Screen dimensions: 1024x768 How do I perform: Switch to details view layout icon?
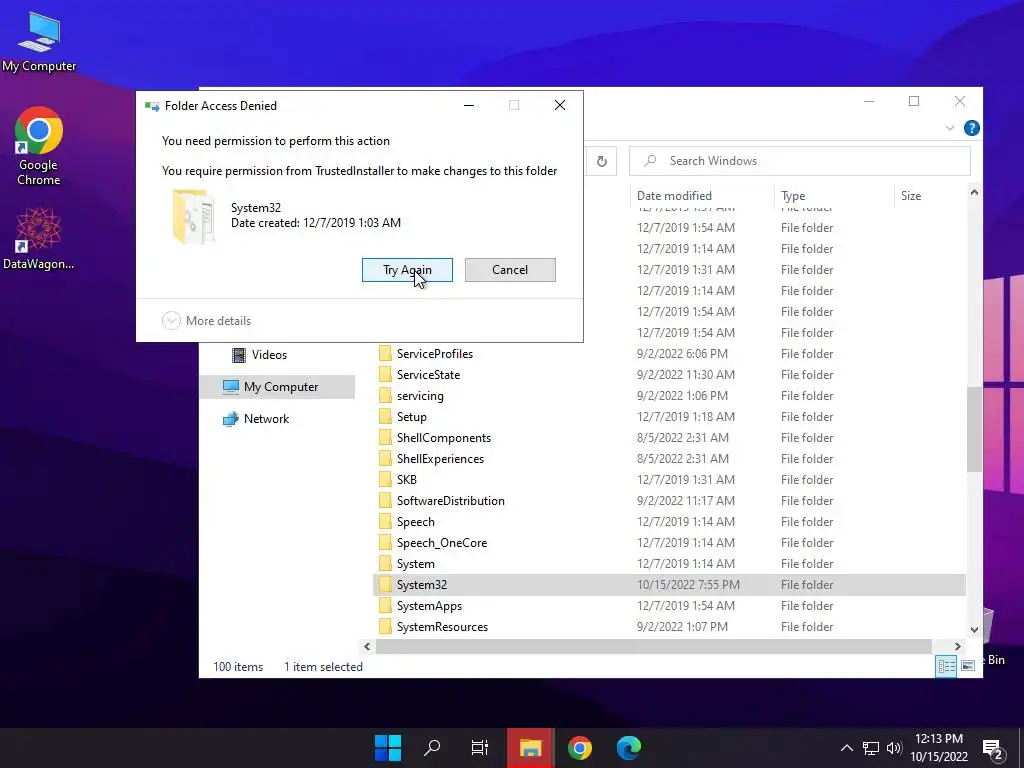click(946, 666)
